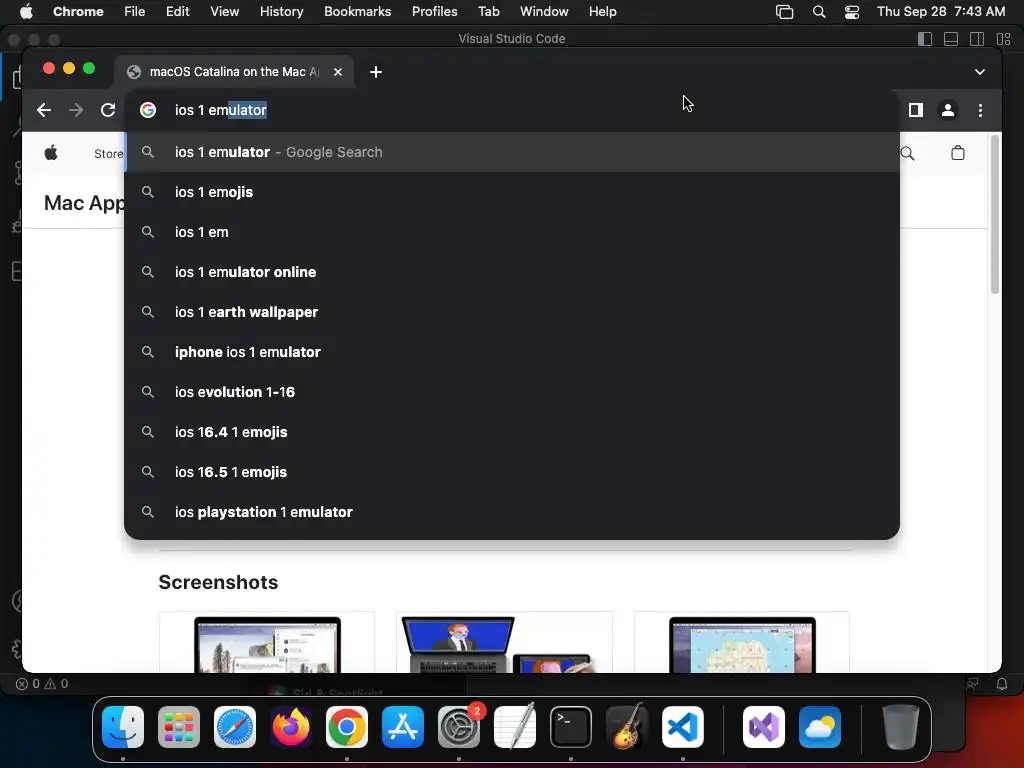1024x768 pixels.
Task: Reload the page with the refresh icon
Action: [x=108, y=110]
